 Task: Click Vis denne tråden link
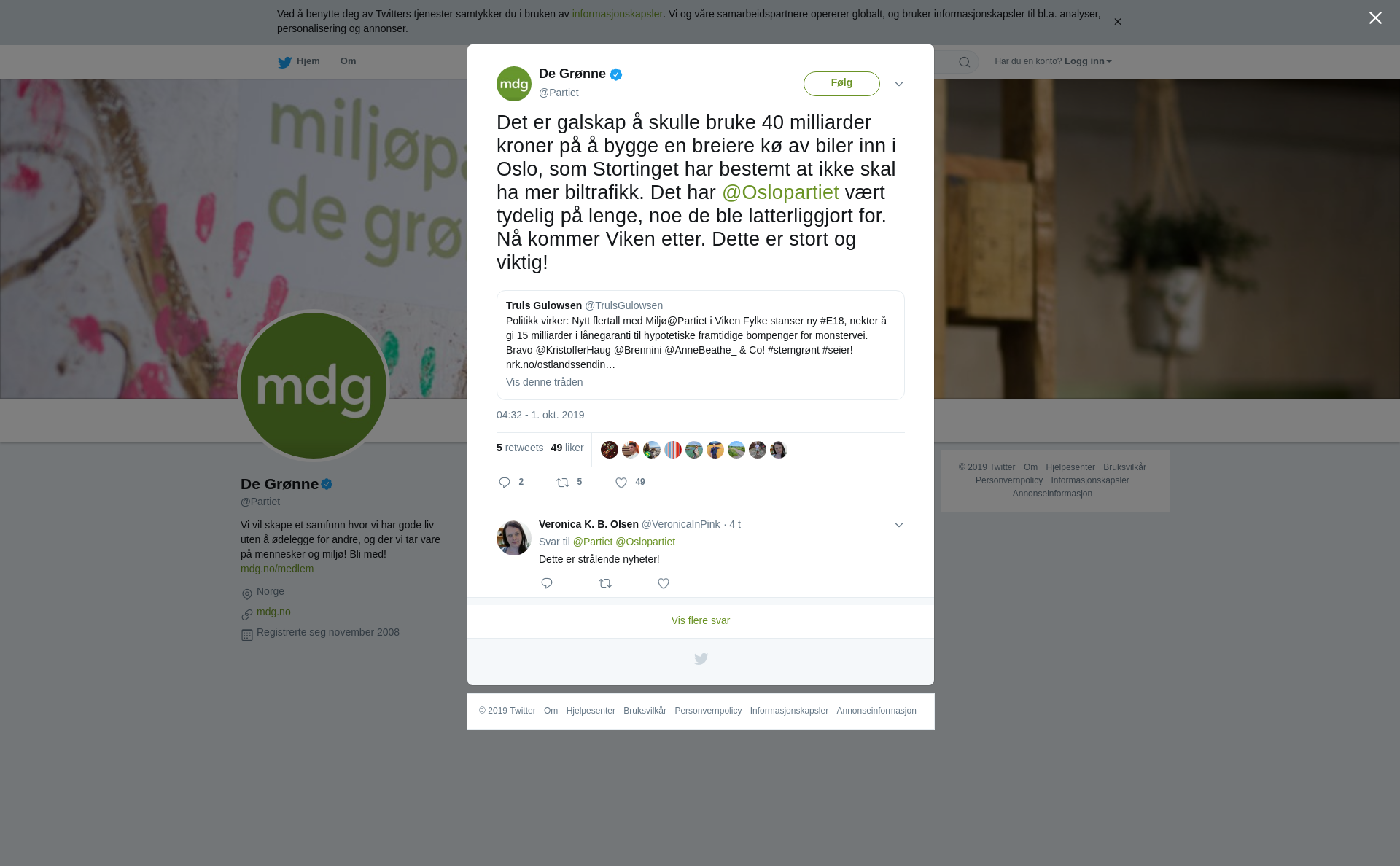point(544,382)
